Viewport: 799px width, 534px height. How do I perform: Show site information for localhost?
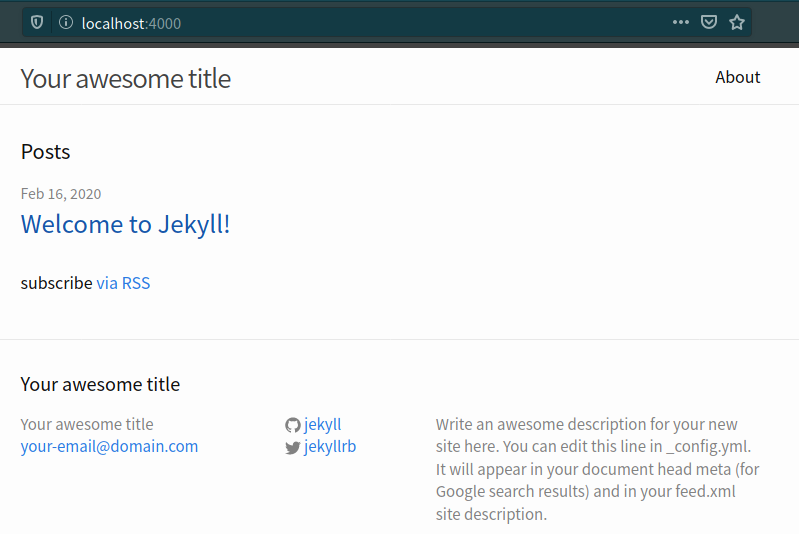tap(66, 22)
